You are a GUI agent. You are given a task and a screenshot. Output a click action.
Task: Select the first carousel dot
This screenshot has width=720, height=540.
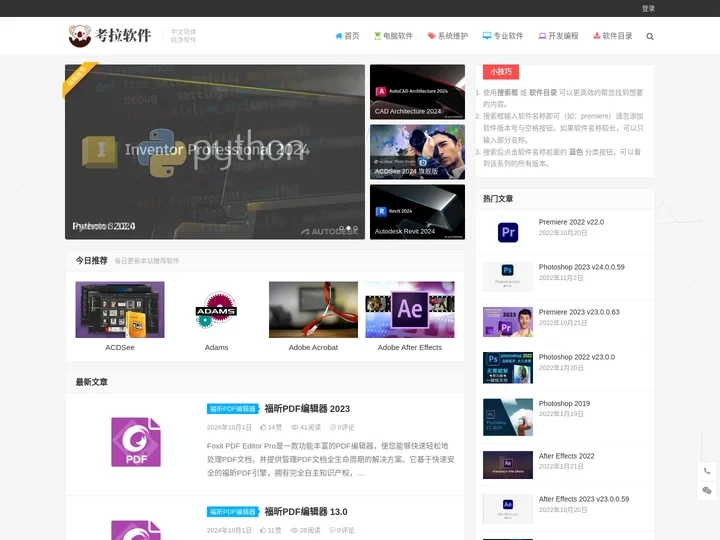(341, 228)
